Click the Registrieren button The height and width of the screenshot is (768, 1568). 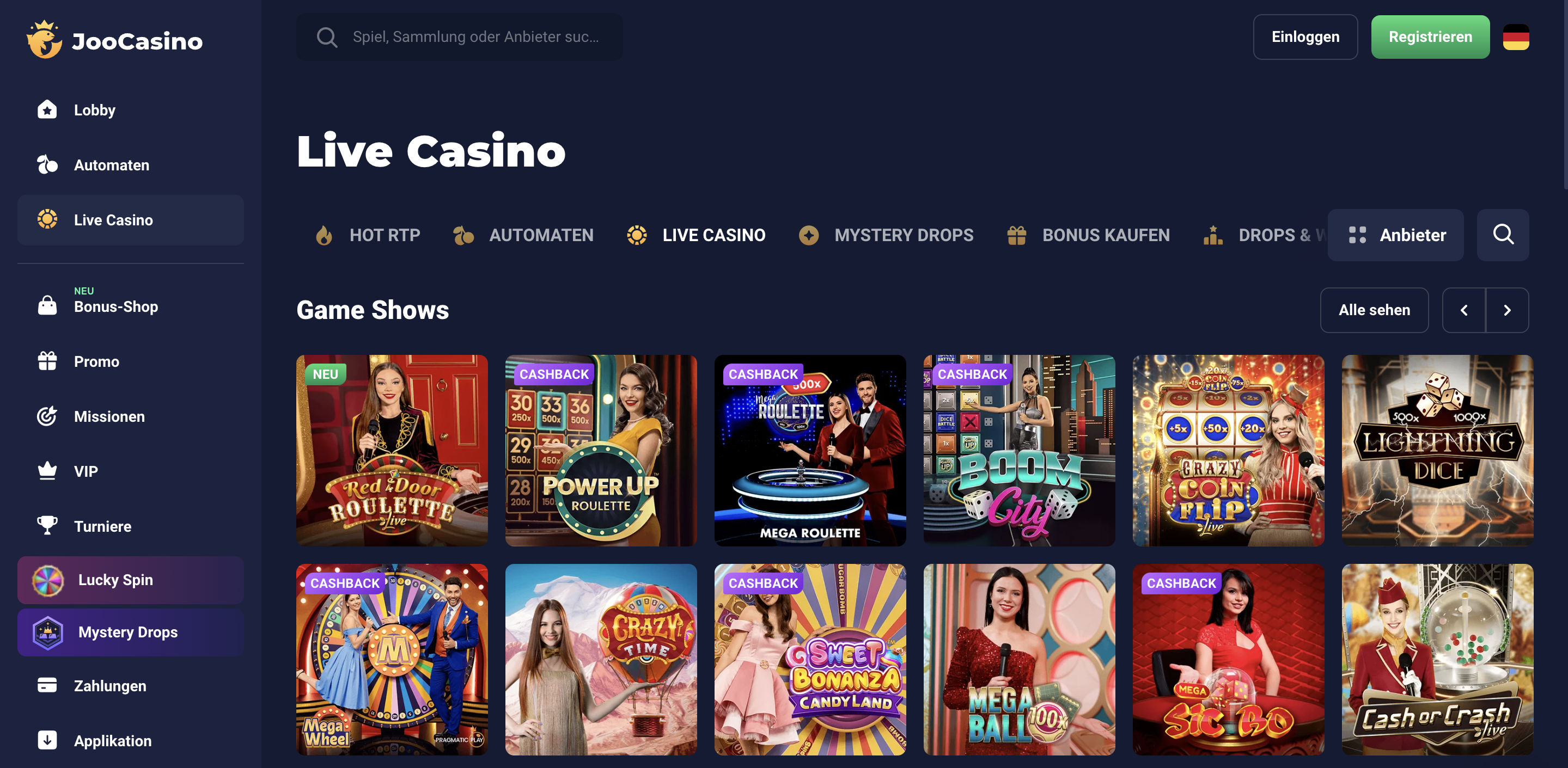click(x=1430, y=37)
